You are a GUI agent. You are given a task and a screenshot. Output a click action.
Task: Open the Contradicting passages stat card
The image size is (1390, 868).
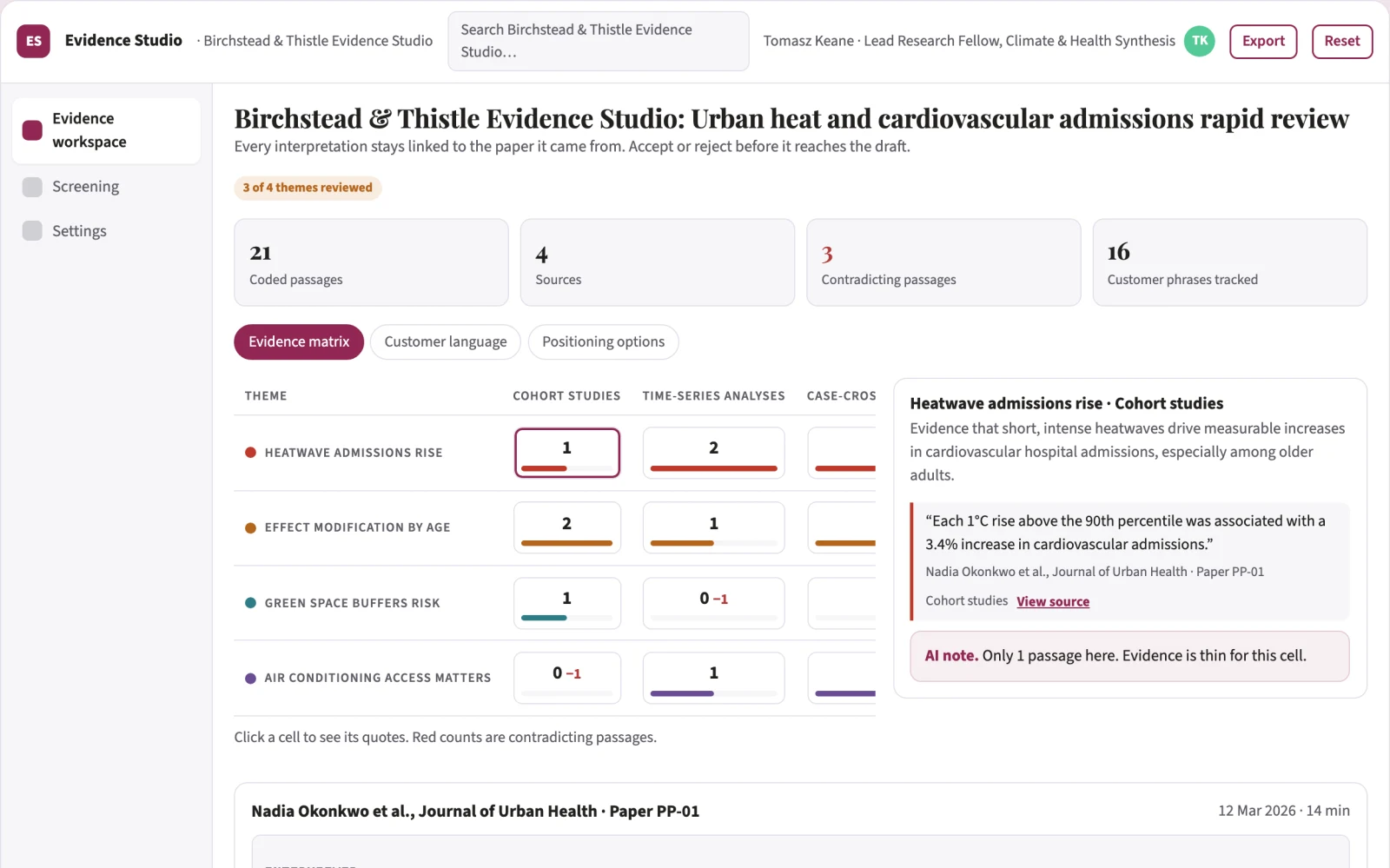pos(943,262)
